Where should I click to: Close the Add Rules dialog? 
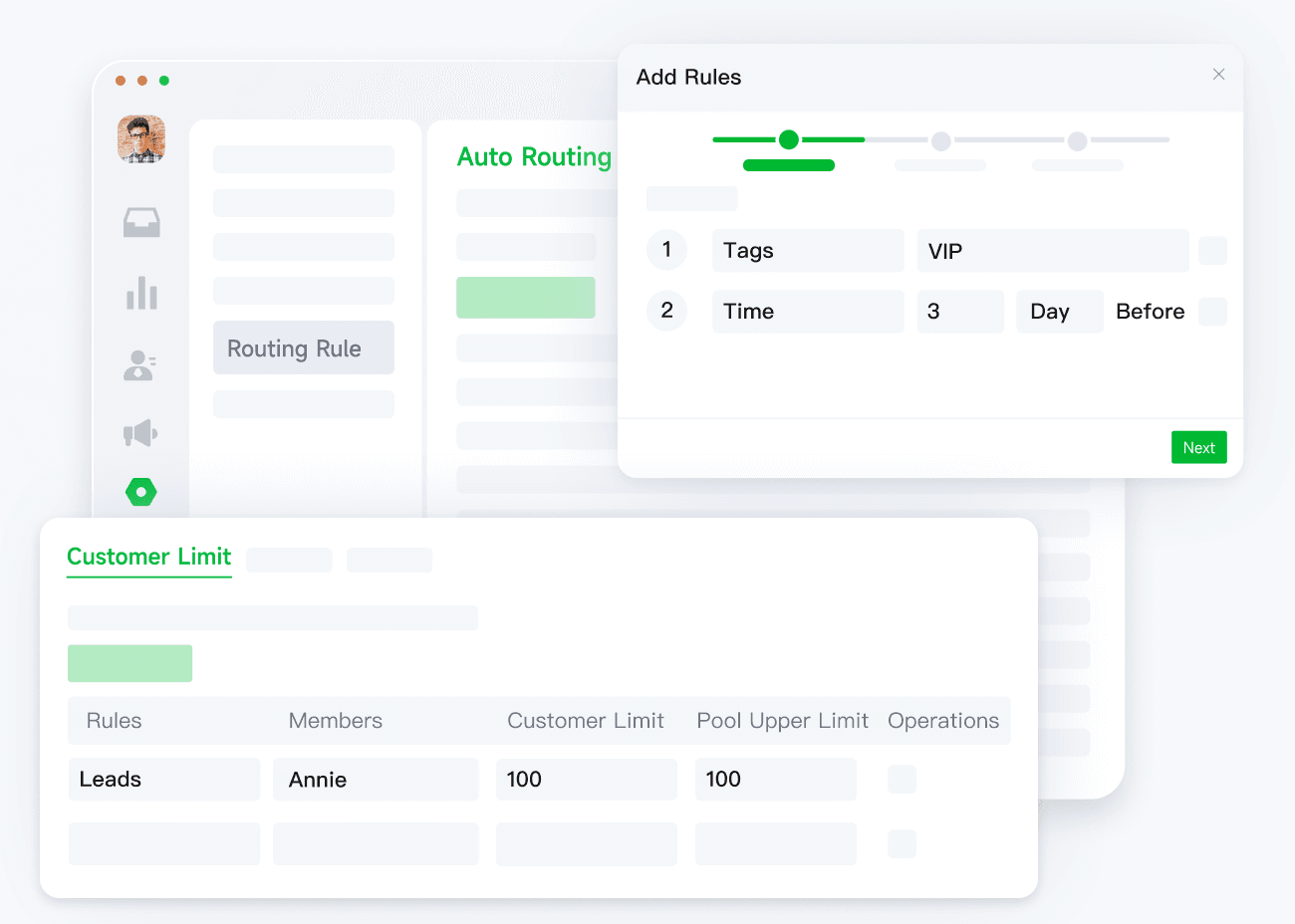[x=1218, y=75]
